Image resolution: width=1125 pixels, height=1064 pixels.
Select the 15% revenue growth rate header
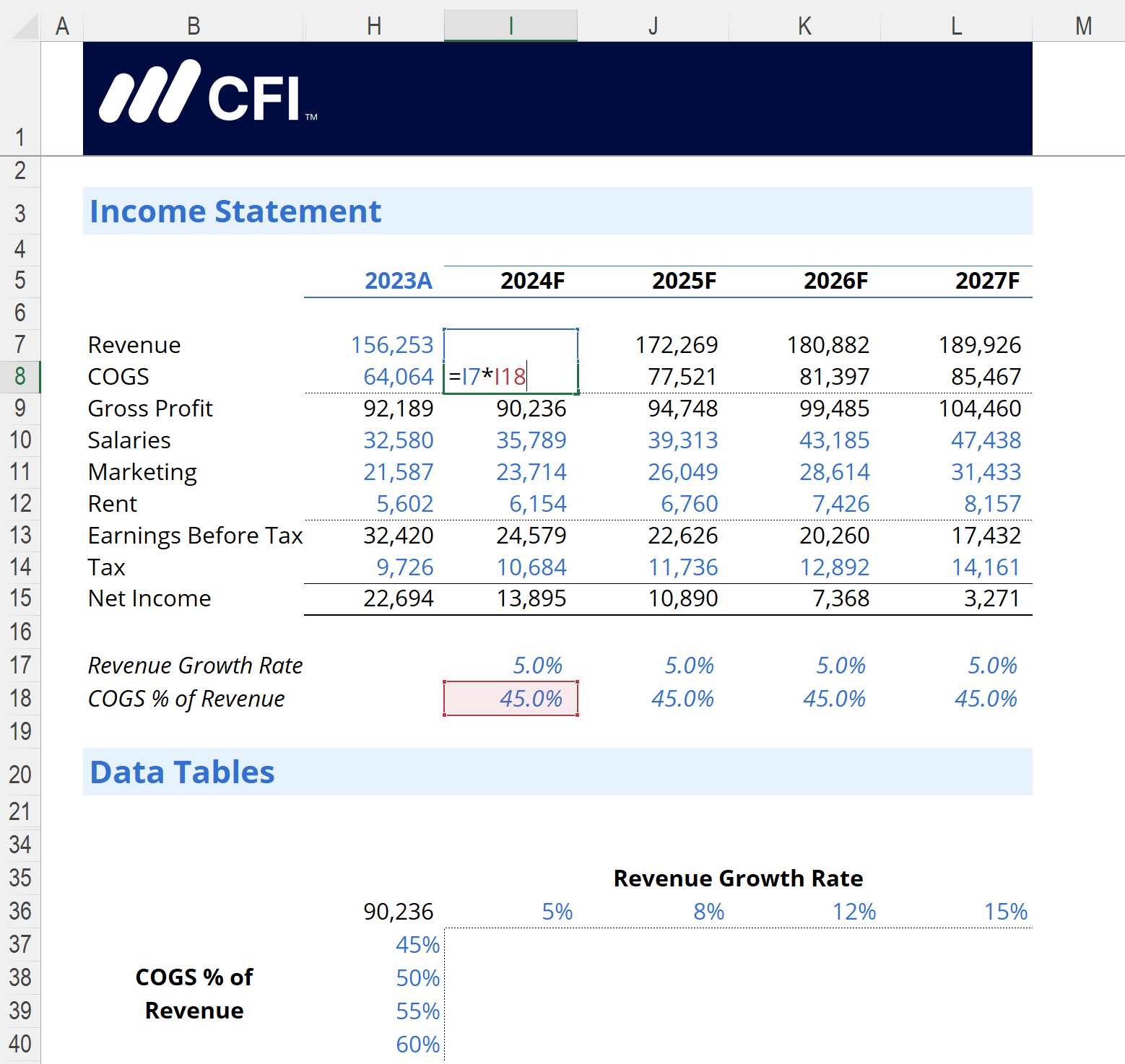coord(1005,912)
